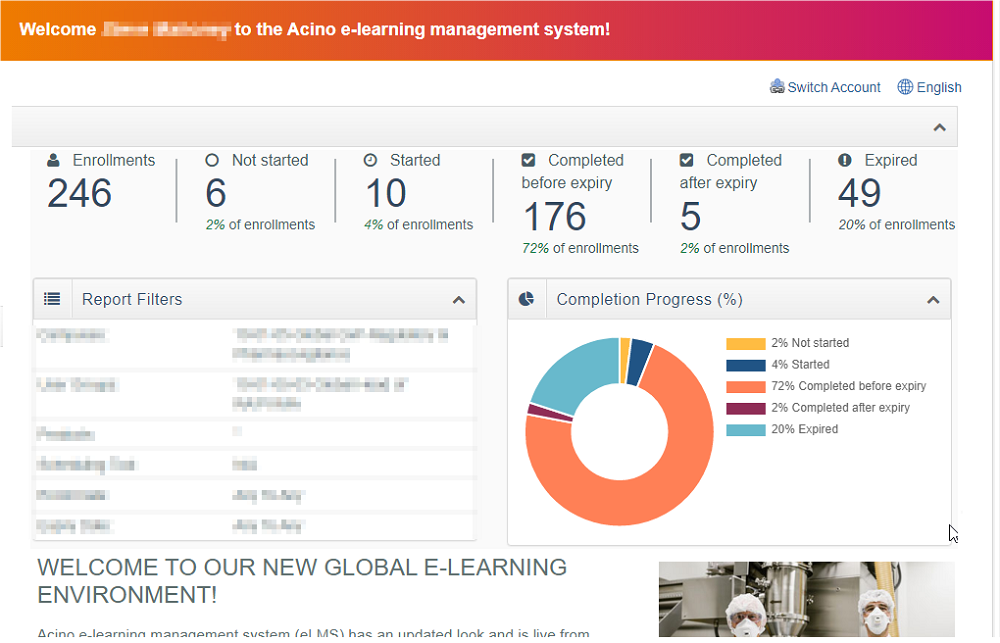
Task: Click '20% Expired' legend label
Action: (804, 429)
